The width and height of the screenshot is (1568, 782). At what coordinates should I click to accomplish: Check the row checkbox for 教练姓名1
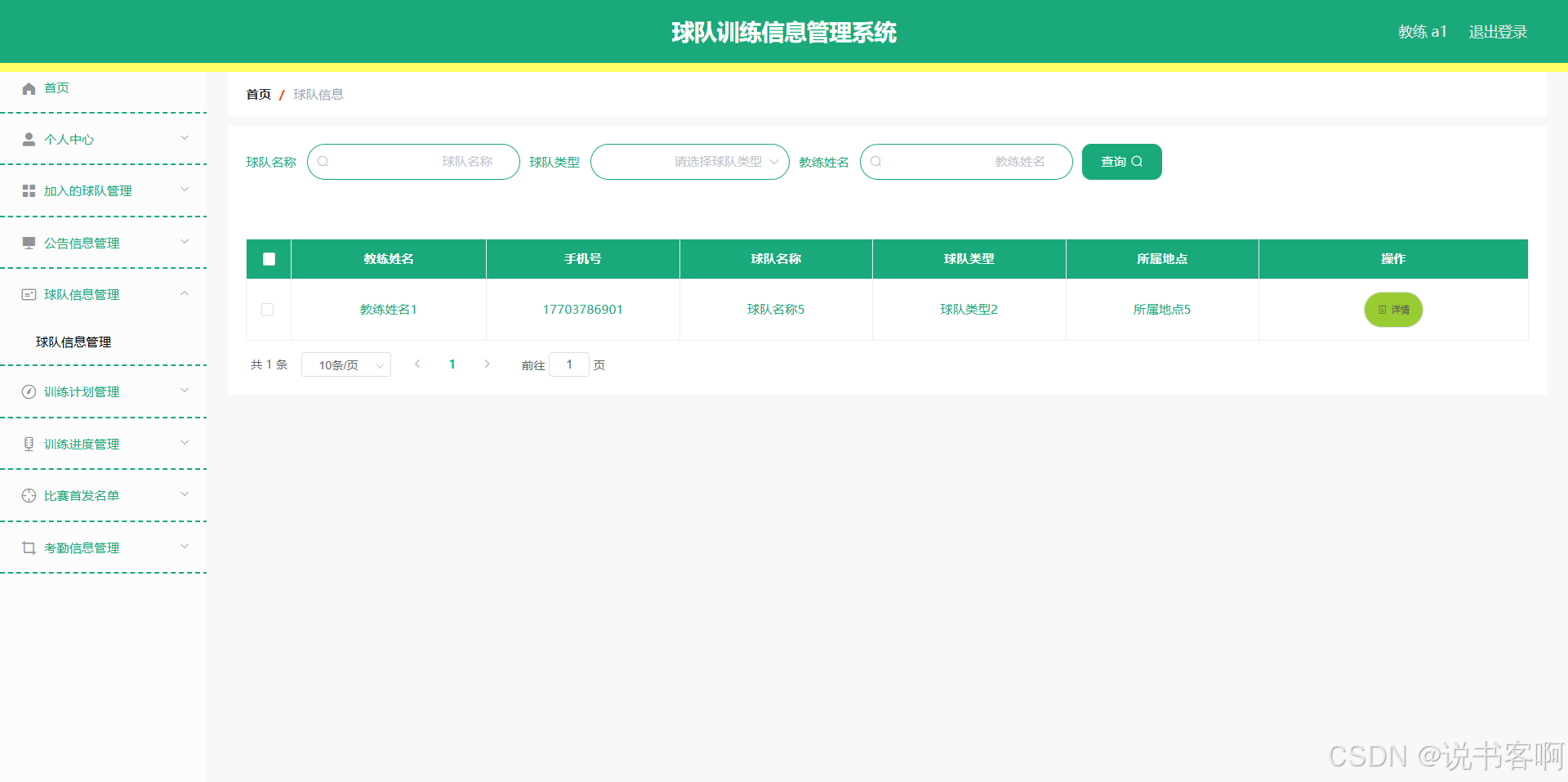267,310
